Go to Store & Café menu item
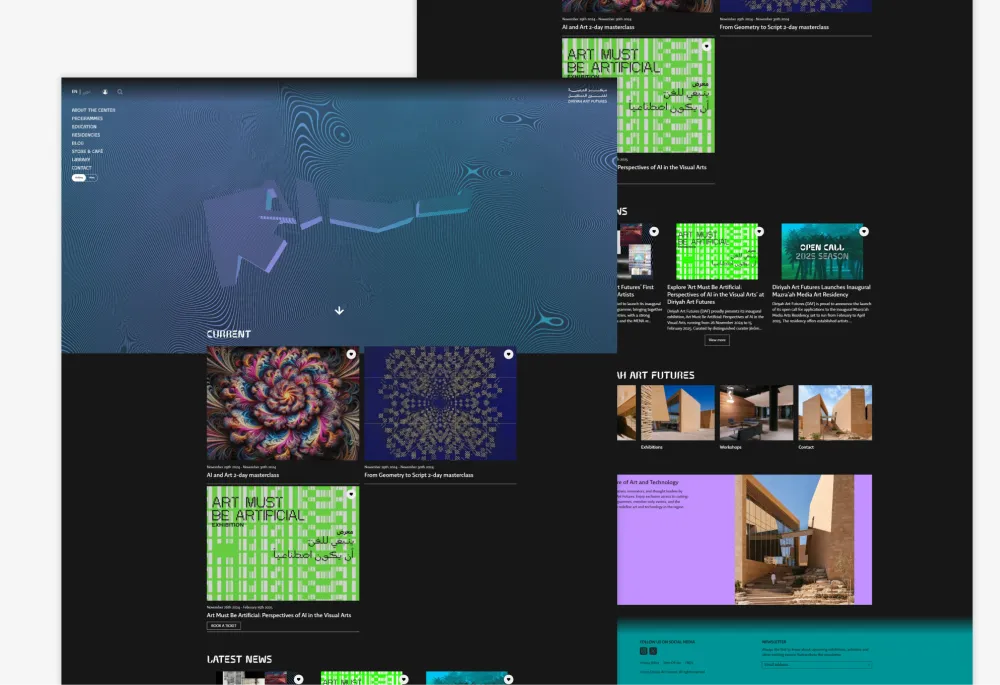 (x=87, y=151)
